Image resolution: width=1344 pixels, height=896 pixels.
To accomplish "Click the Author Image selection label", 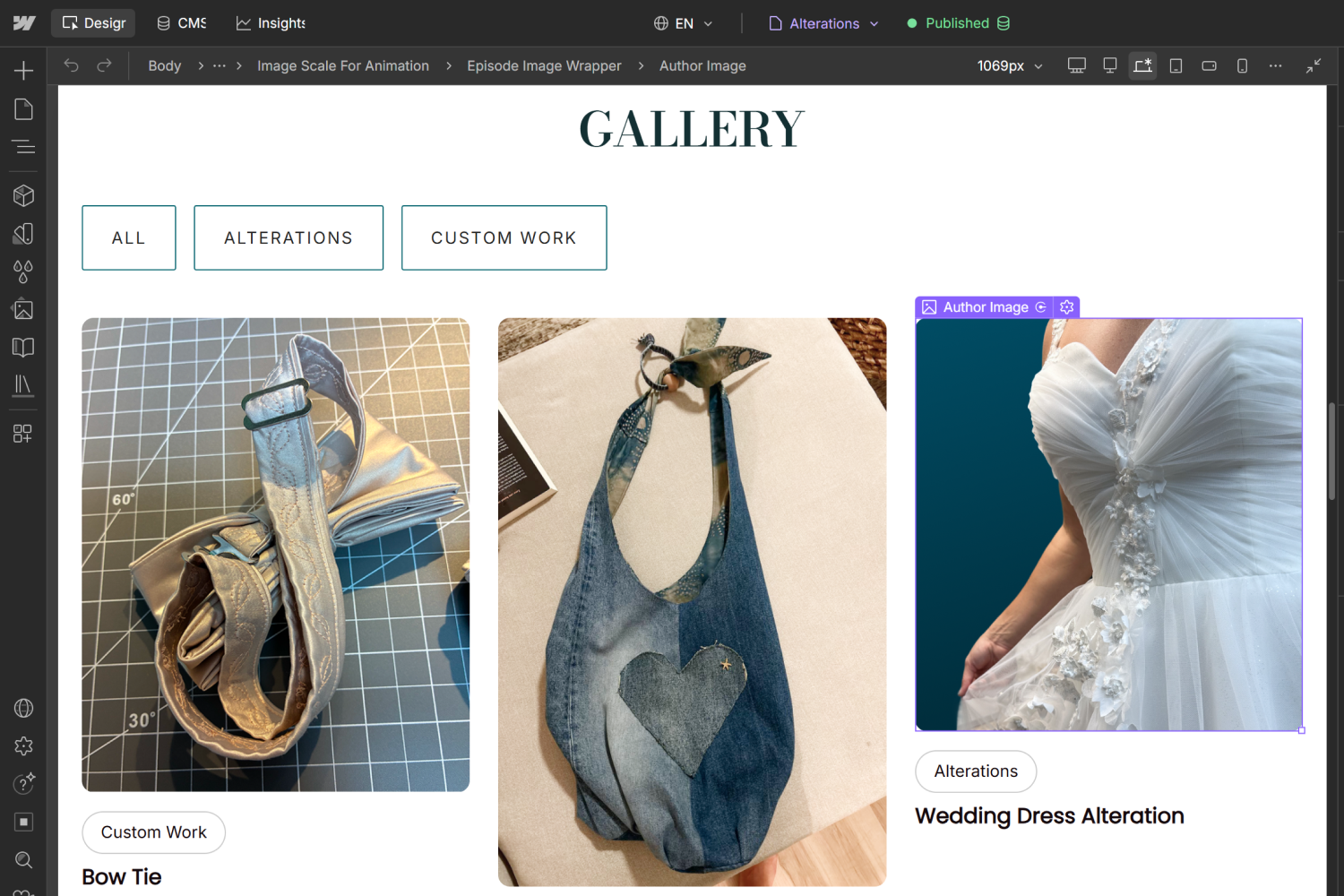I will click(985, 307).
